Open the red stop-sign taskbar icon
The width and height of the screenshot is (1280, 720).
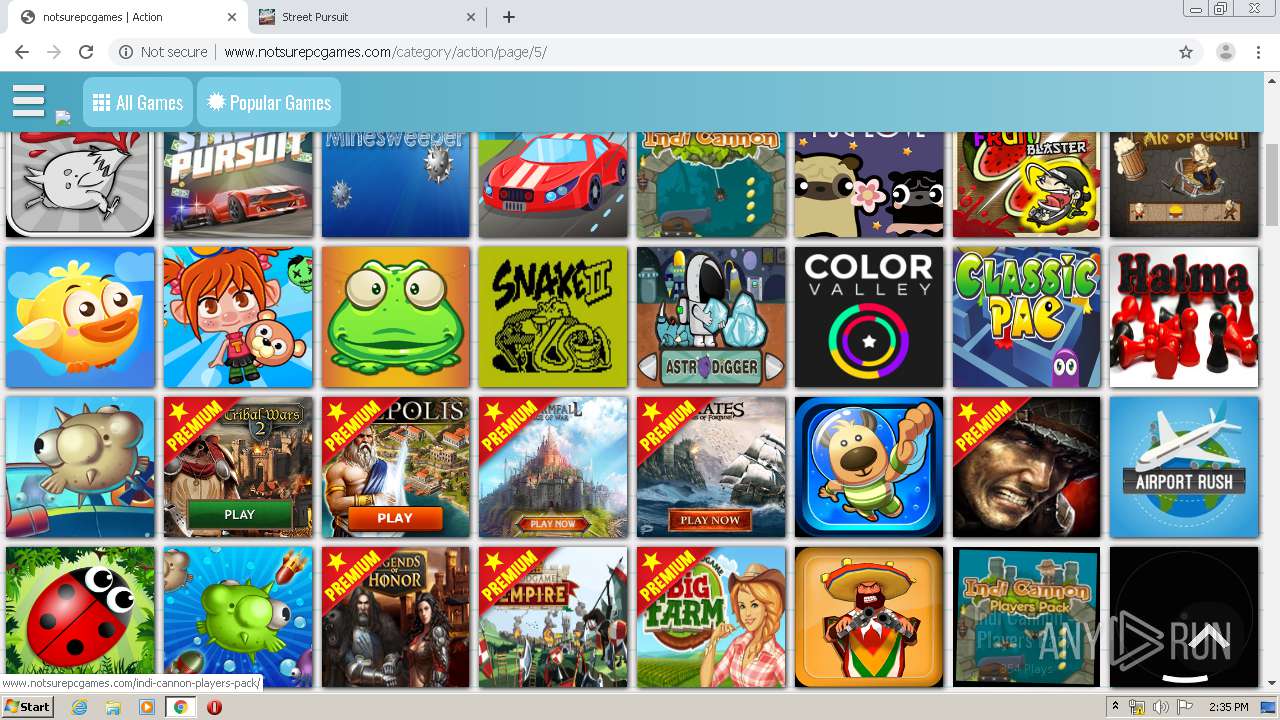[214, 707]
